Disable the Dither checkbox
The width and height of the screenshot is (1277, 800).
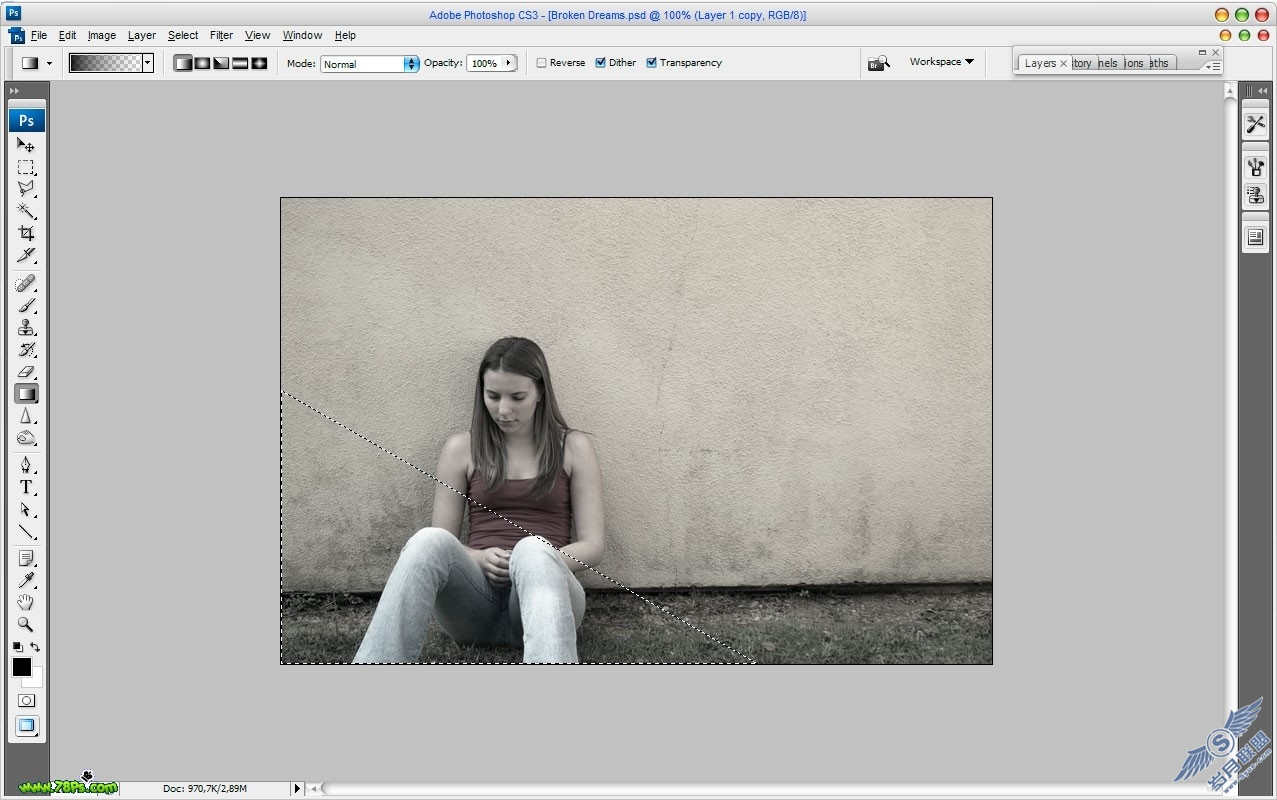600,63
